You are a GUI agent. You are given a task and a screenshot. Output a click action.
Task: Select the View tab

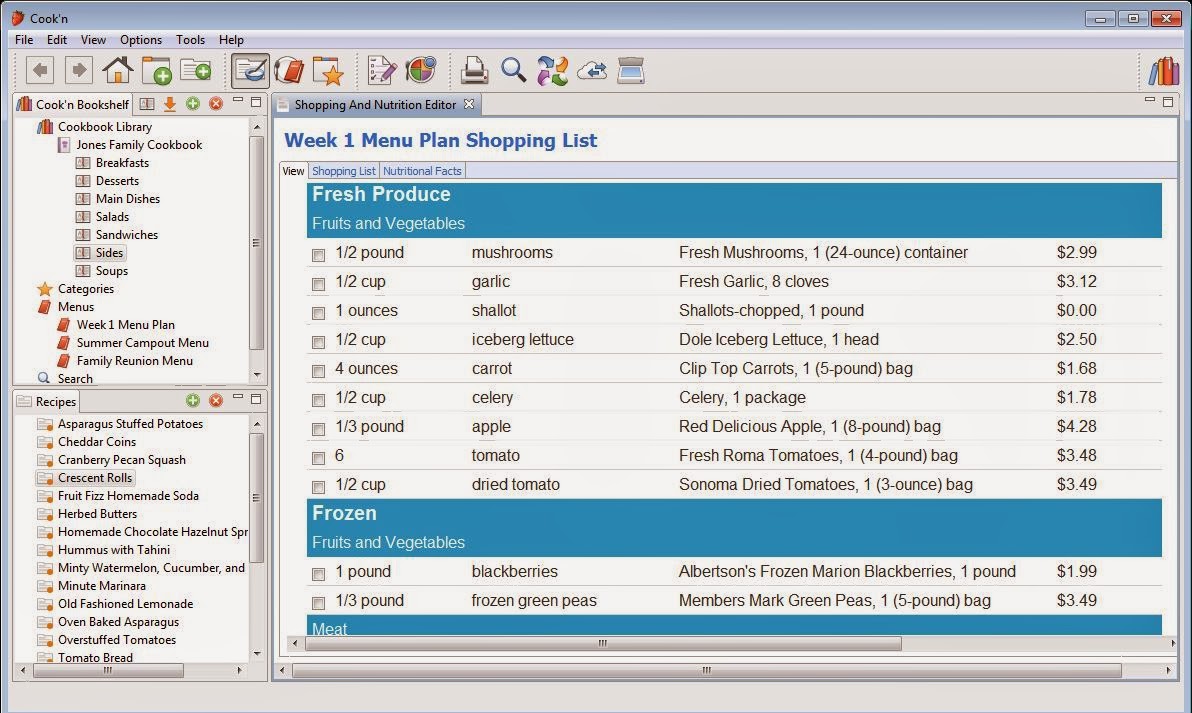[293, 171]
